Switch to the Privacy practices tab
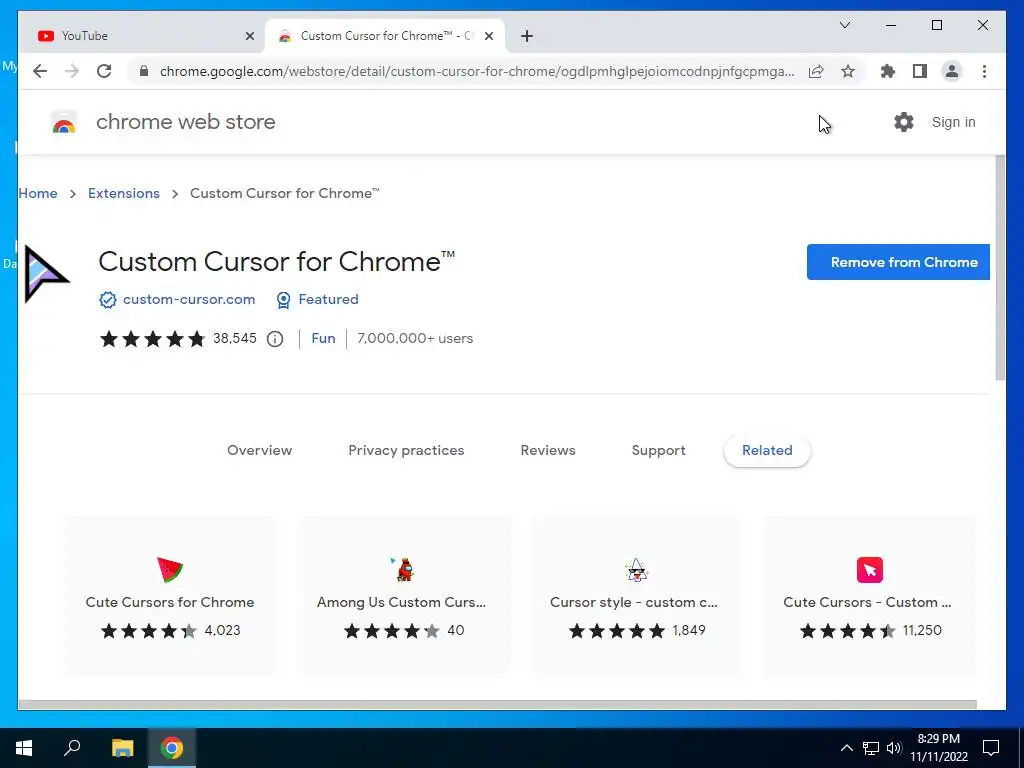 406,450
